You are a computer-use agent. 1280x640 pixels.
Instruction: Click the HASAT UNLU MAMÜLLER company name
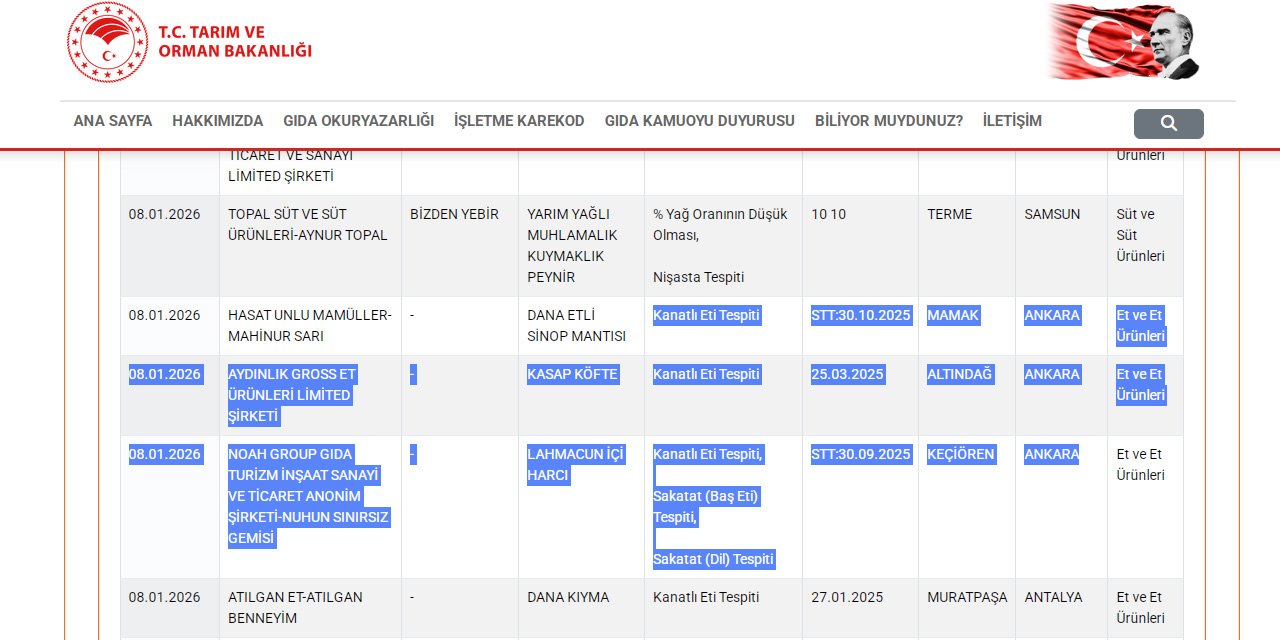(x=309, y=325)
